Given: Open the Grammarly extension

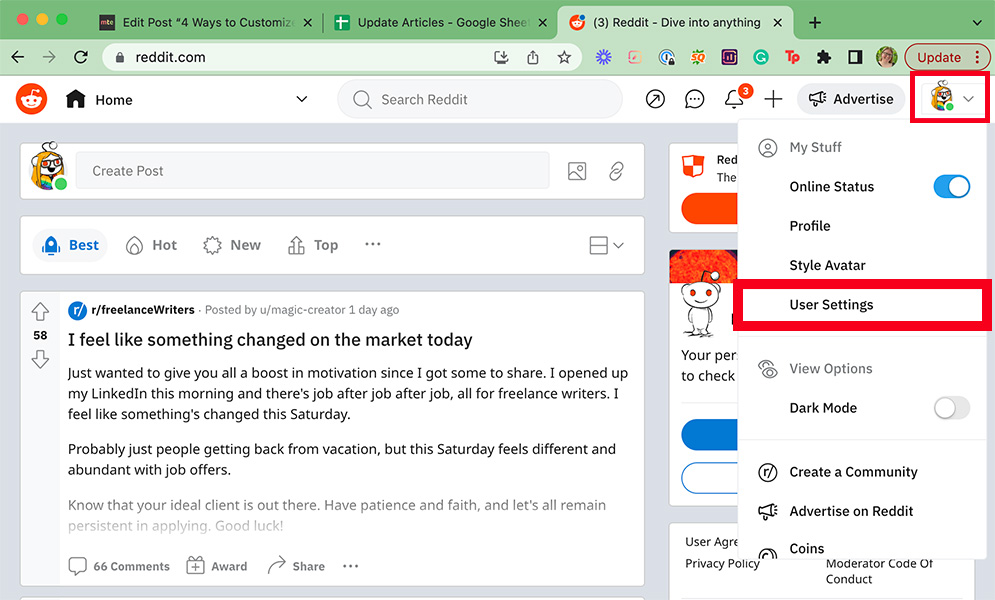Looking at the screenshot, I should click(x=762, y=57).
